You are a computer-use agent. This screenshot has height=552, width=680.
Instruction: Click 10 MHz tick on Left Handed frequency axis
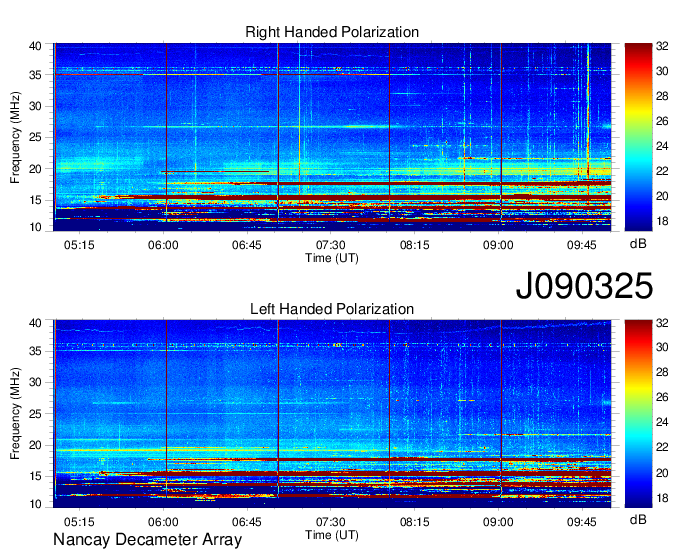coord(35,504)
